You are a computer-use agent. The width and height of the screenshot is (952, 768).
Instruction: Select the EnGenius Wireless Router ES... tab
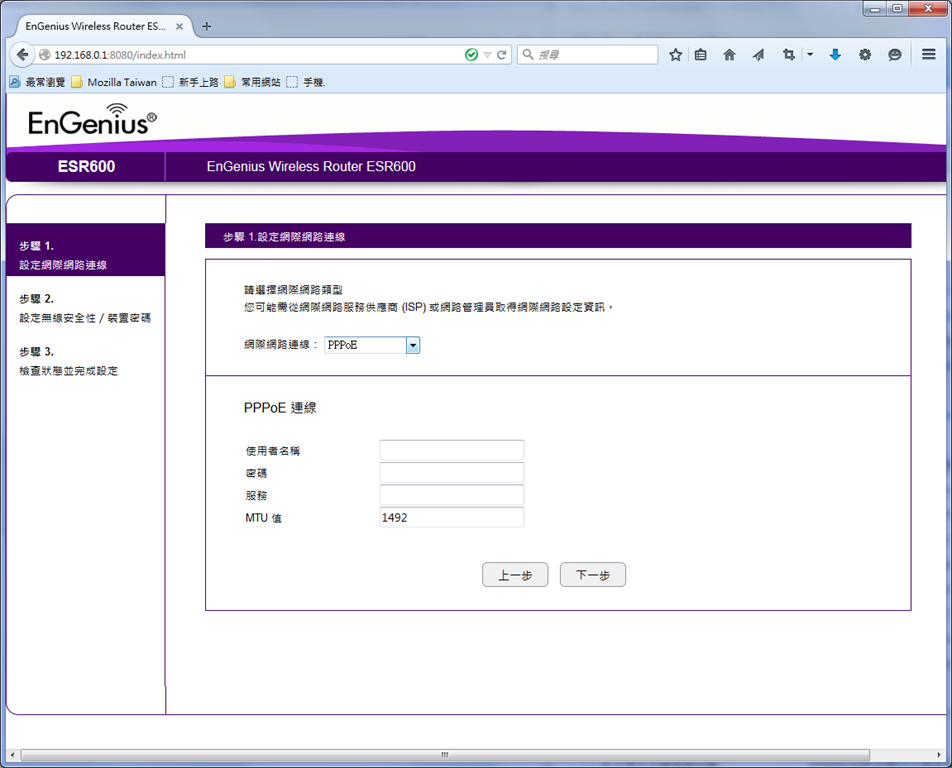[97, 26]
